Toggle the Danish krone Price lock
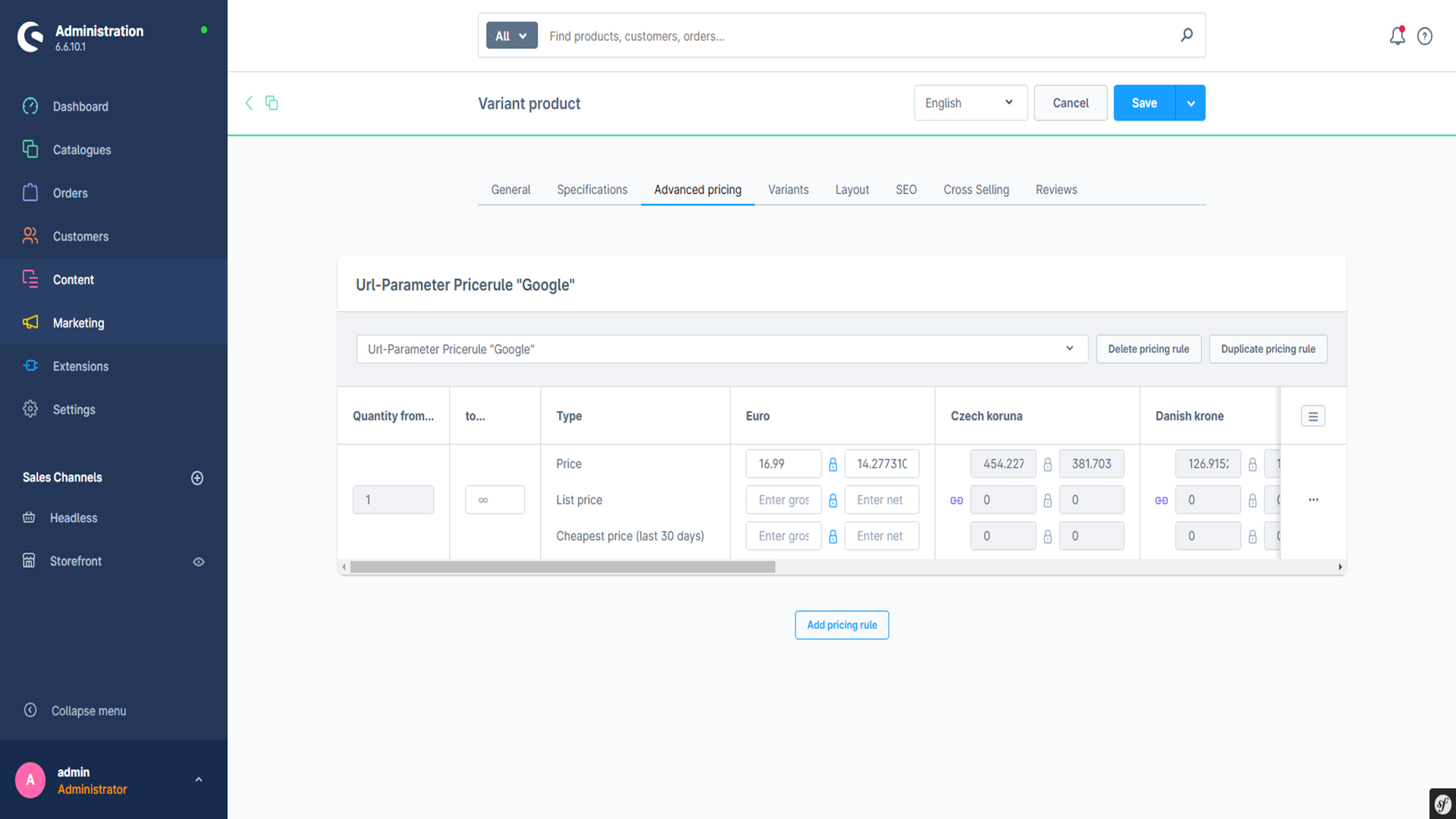Viewport: 1456px width, 819px height. (x=1252, y=464)
